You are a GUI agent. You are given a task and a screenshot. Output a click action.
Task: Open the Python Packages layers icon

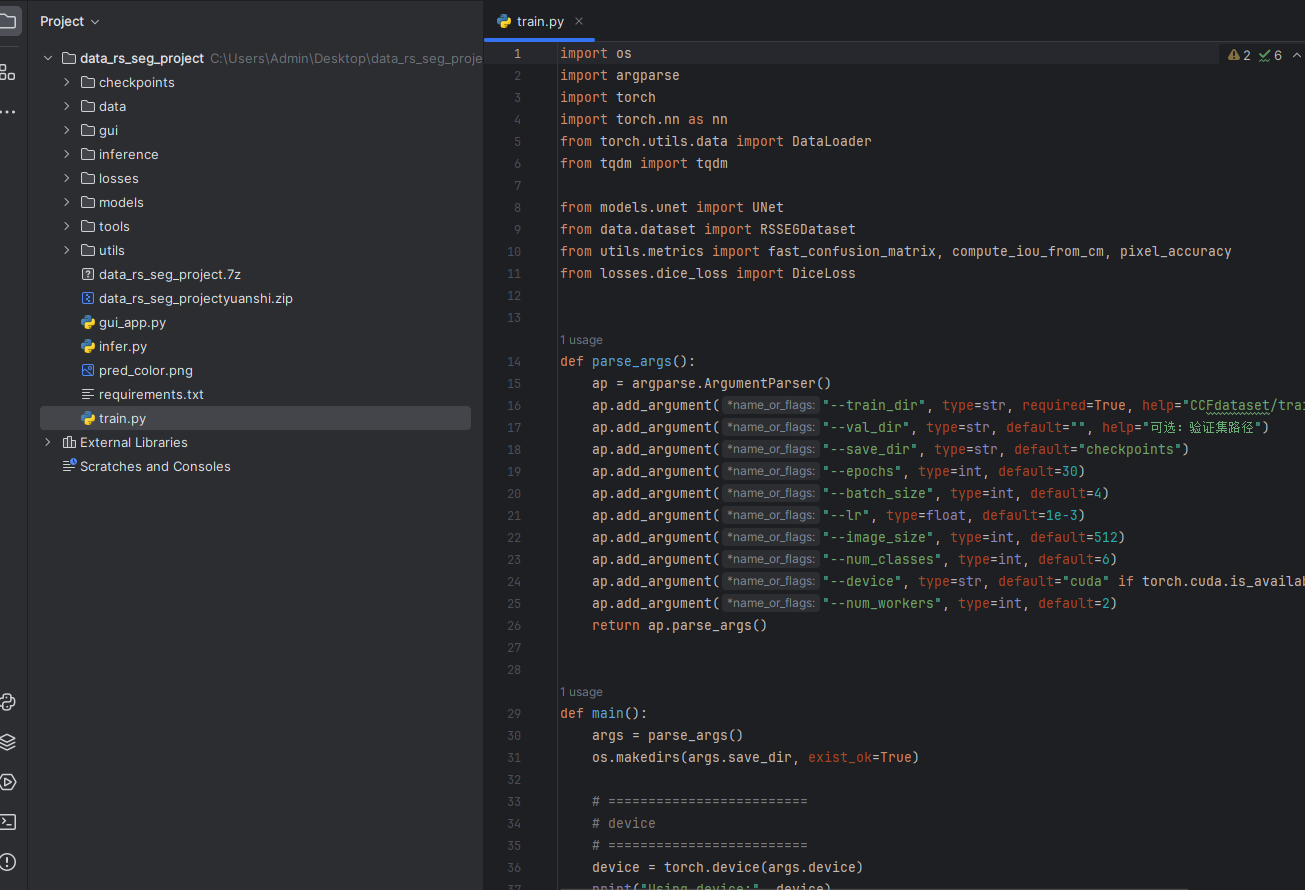click(7, 742)
